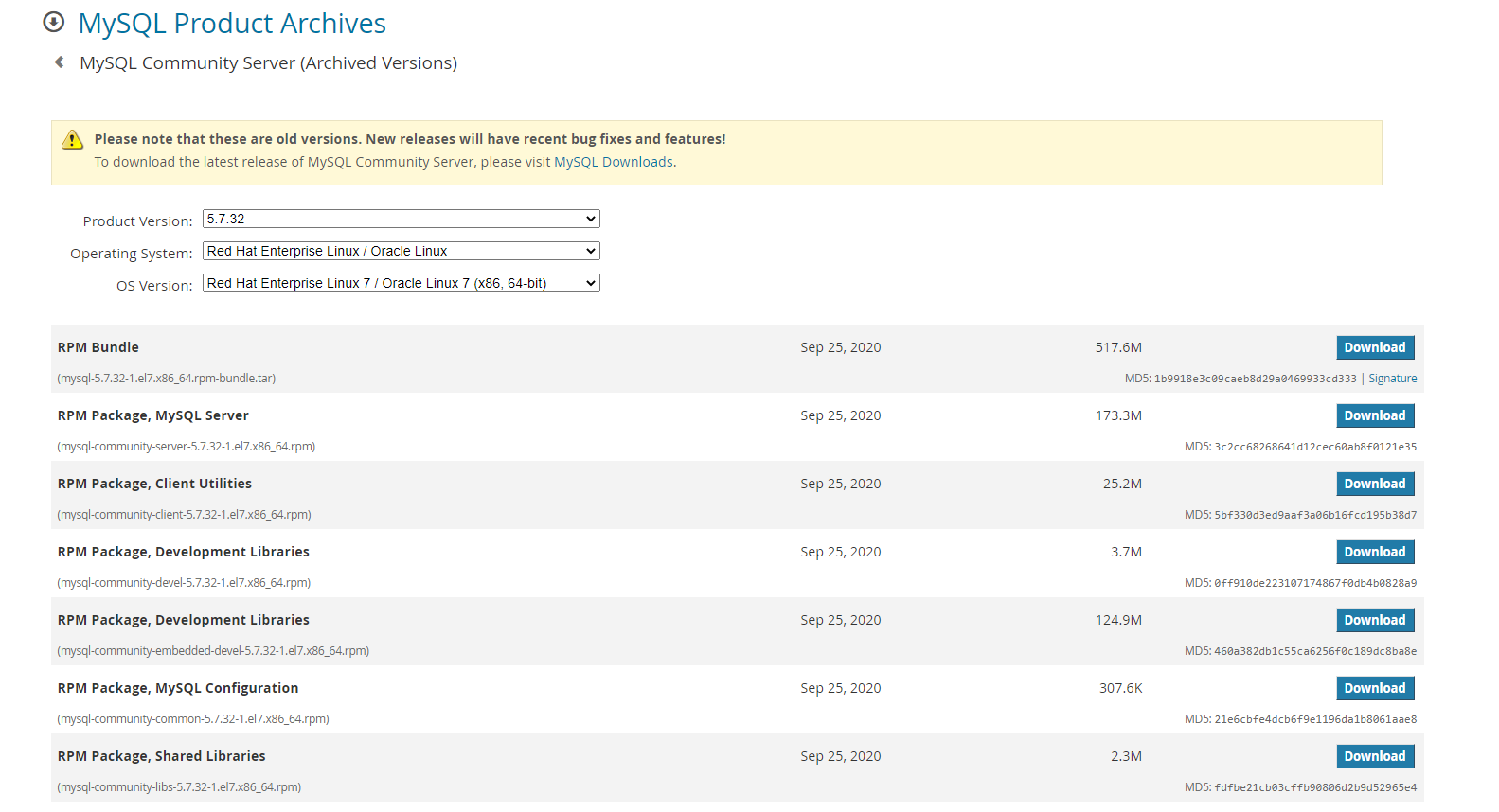The image size is (1499, 812).
Task: Click the yellow warning triangle icon
Action: click(73, 140)
